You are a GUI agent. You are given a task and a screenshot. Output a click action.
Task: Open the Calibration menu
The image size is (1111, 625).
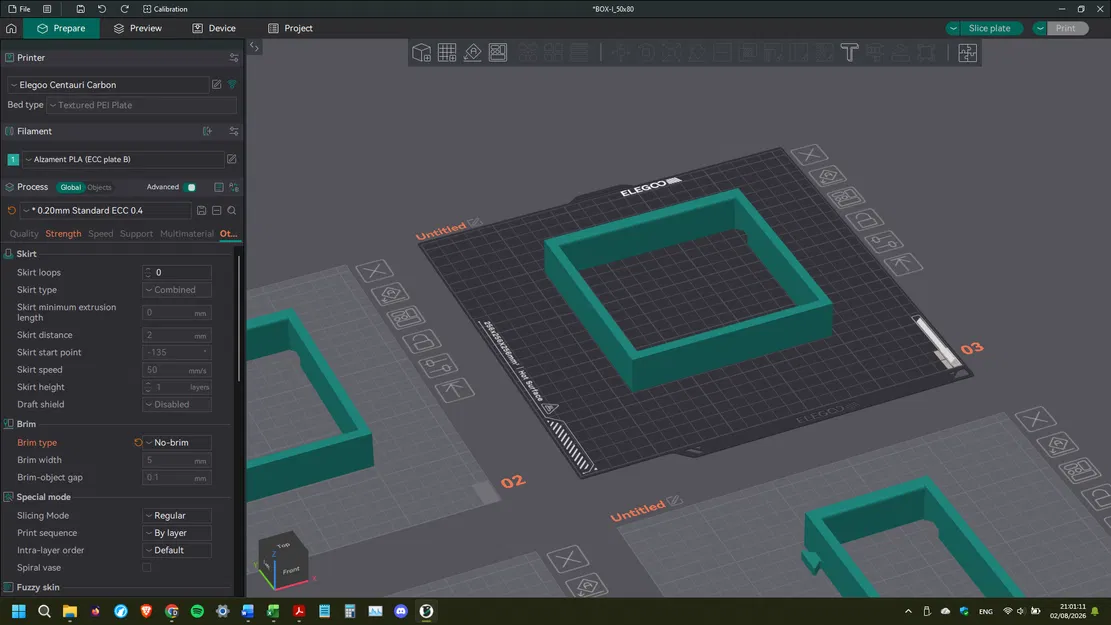pos(165,9)
